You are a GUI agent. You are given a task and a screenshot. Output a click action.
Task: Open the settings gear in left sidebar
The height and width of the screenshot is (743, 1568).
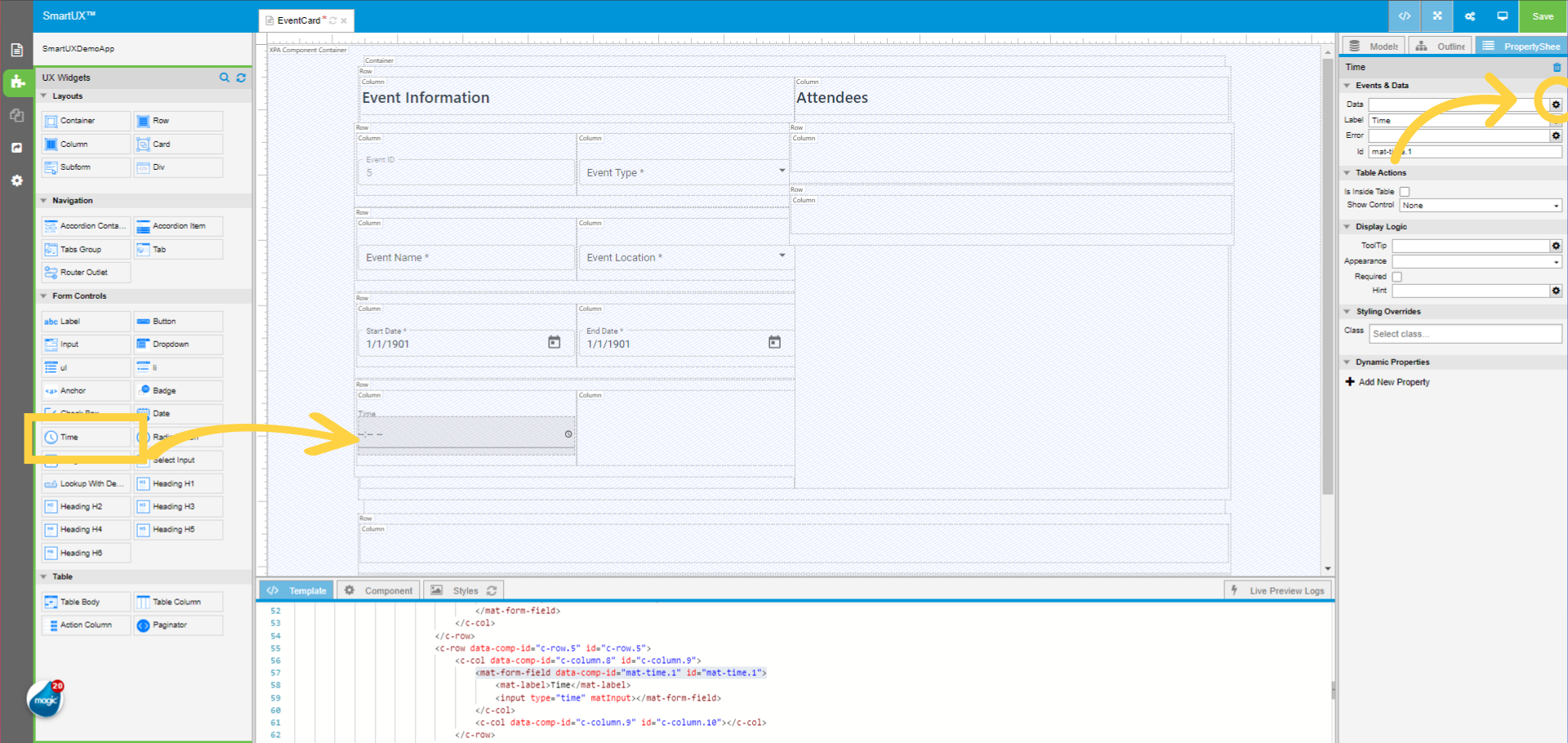pos(16,180)
